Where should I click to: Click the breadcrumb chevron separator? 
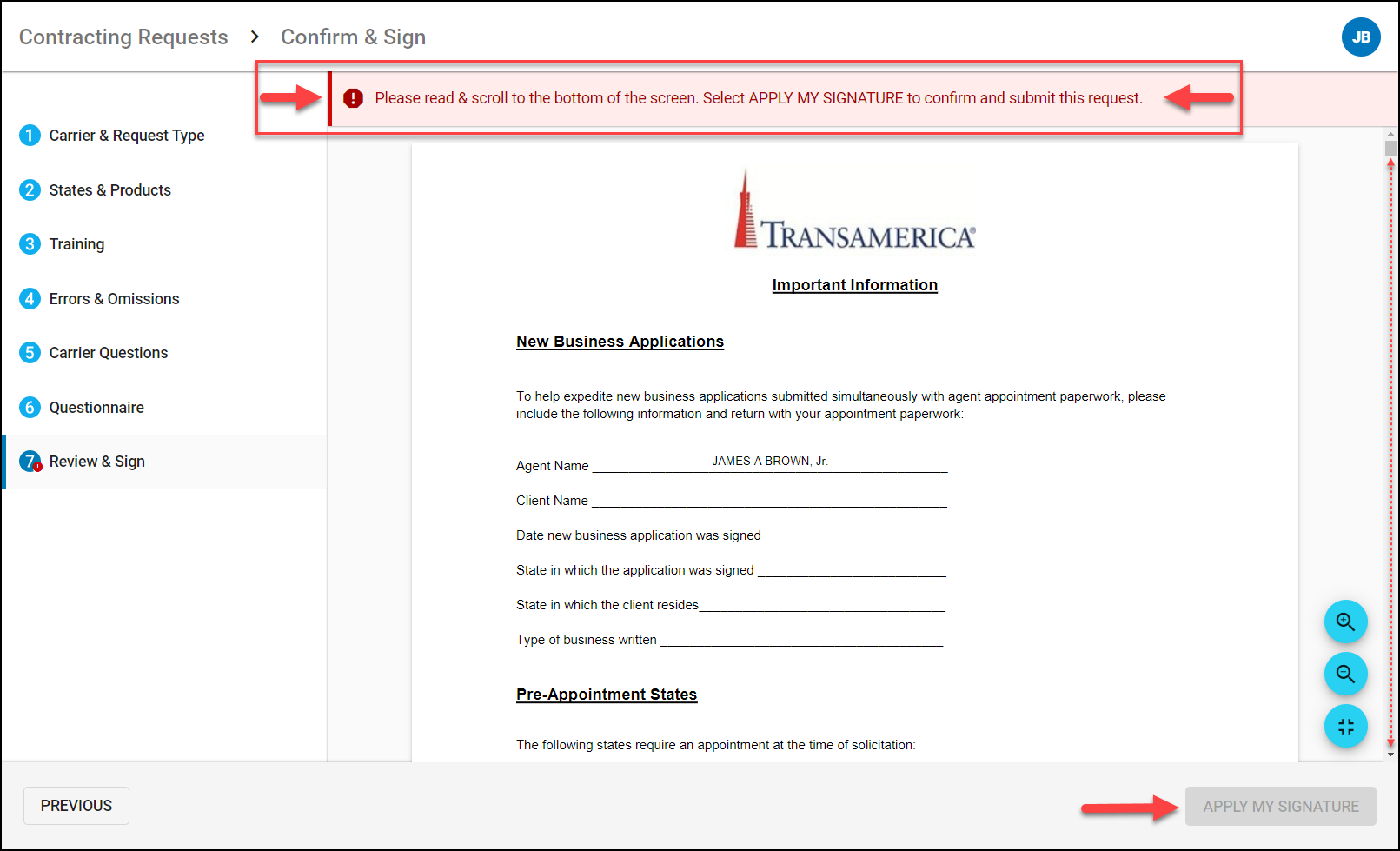coord(255,37)
